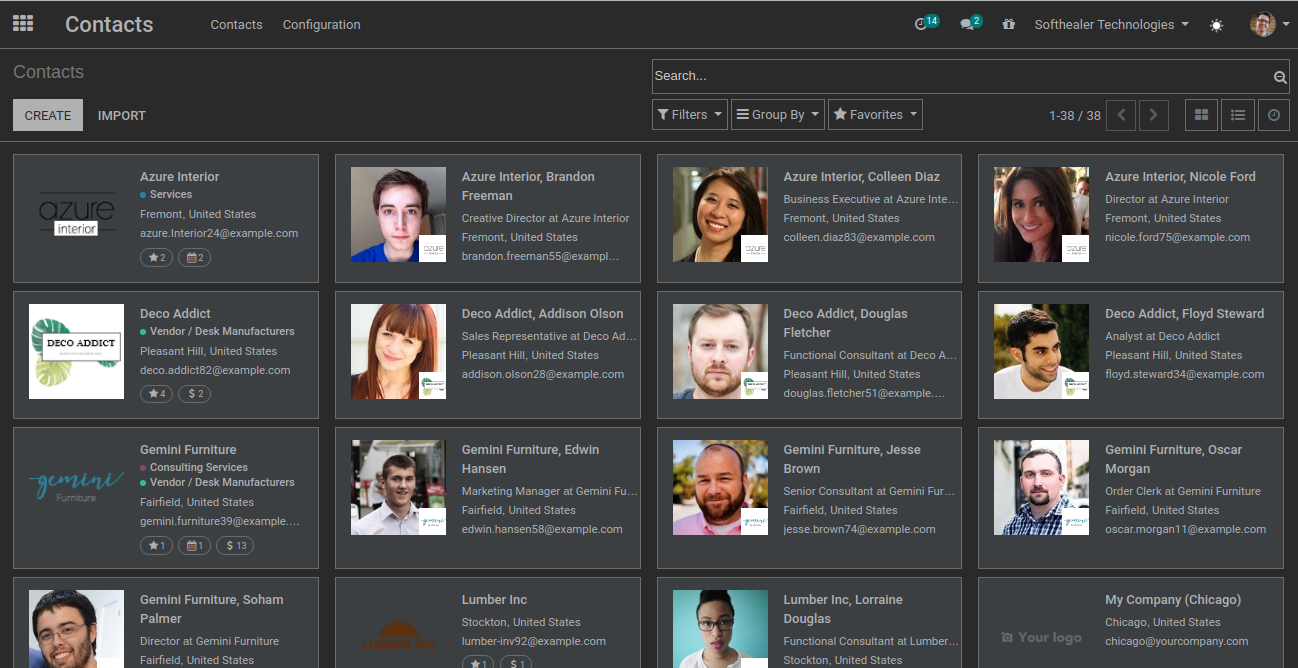Click the 1-38 / 38 pager text
Image resolution: width=1298 pixels, height=668 pixels.
1075,116
